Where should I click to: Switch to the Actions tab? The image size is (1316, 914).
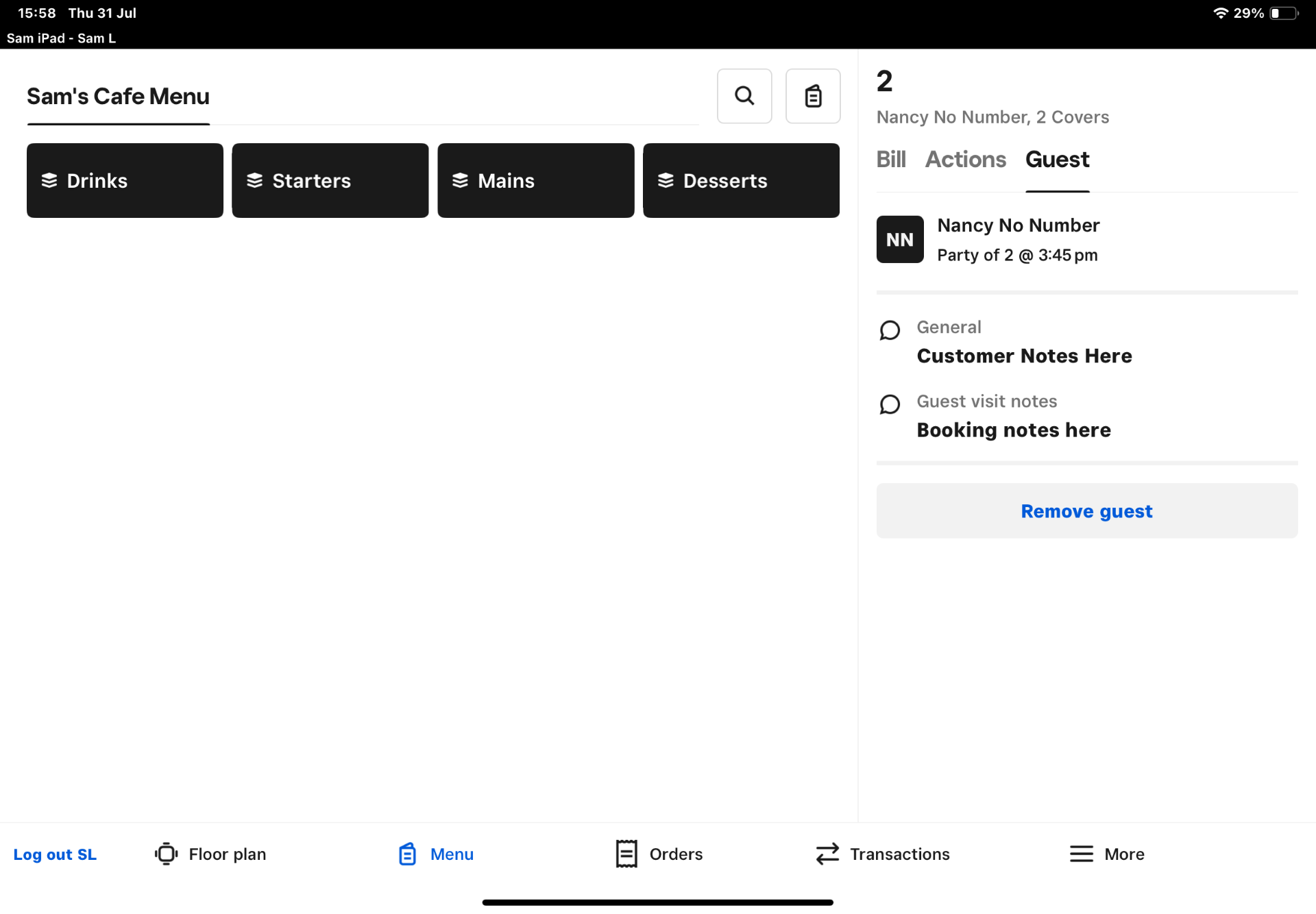tap(965, 160)
